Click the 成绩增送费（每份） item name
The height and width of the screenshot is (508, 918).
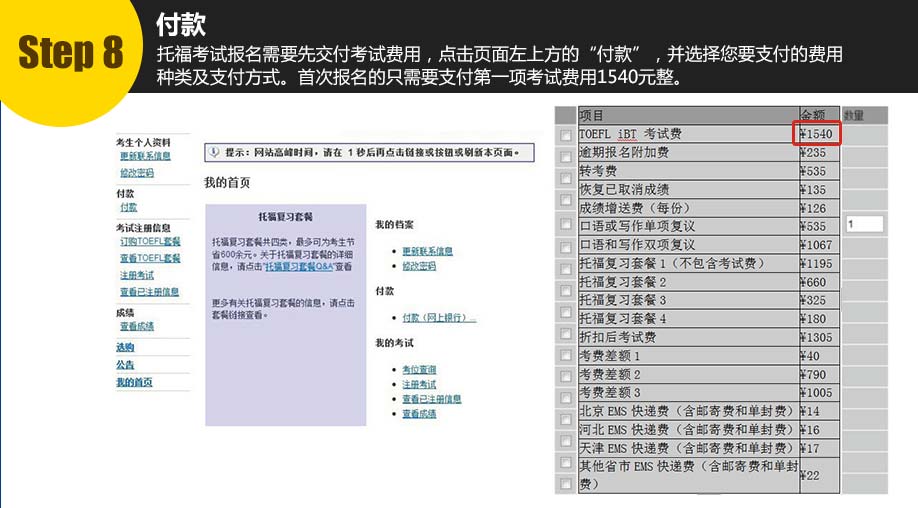pos(636,208)
